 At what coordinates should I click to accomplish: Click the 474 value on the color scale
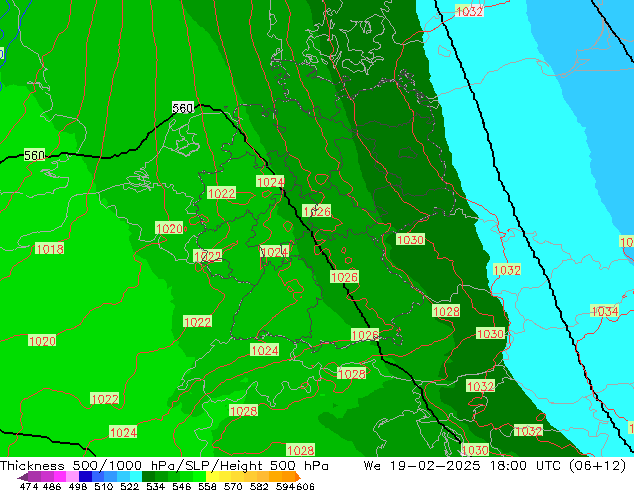coord(29,486)
